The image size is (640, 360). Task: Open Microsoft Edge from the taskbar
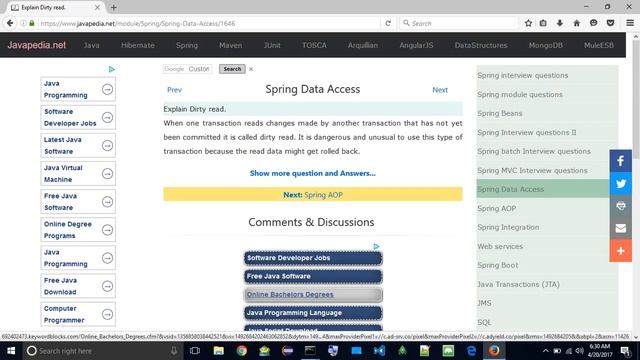click(x=471, y=351)
